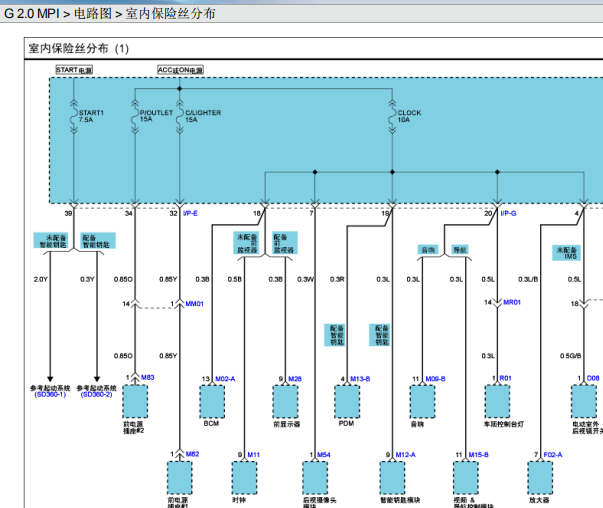Screen dimensions: 603x508
Task: Click the 导航 option tag
Action: click(460, 250)
